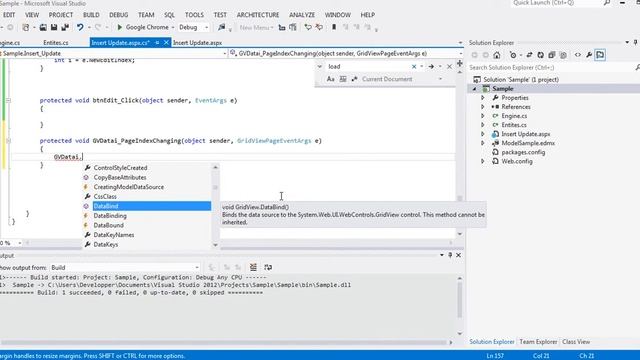Click the Collapse All icon in Solution Explorer

pos(552,55)
